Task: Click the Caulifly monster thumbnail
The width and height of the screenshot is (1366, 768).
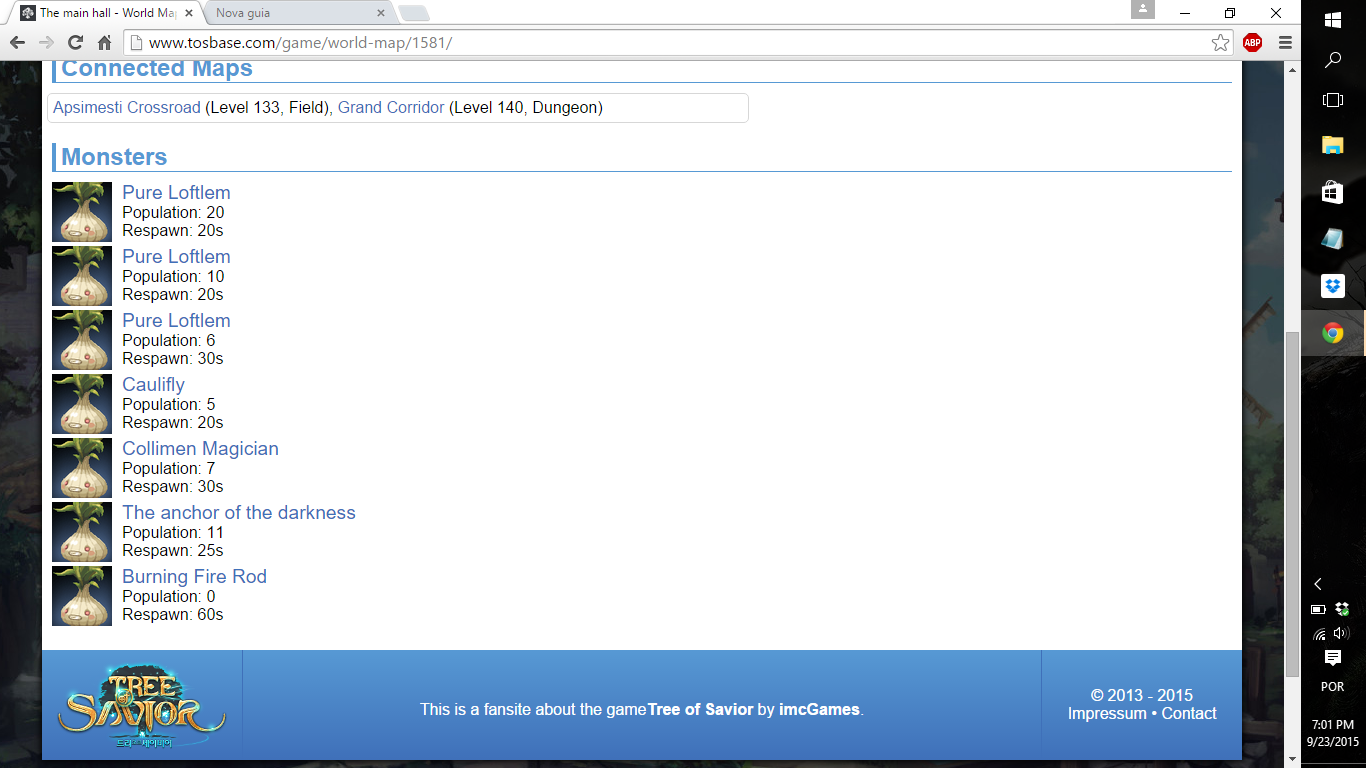Action: [82, 404]
